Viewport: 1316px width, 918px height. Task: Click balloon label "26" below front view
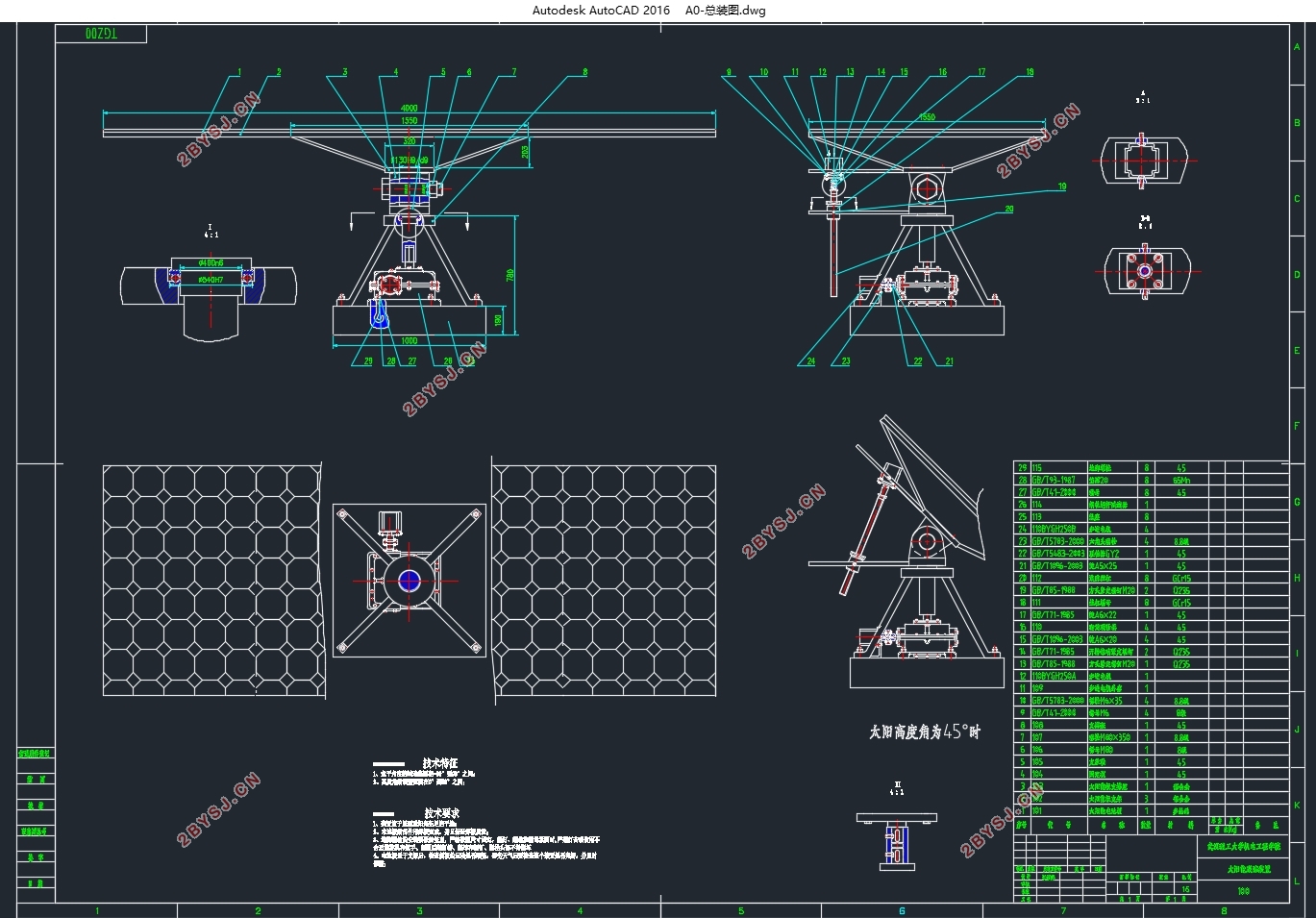pyautogui.click(x=448, y=361)
